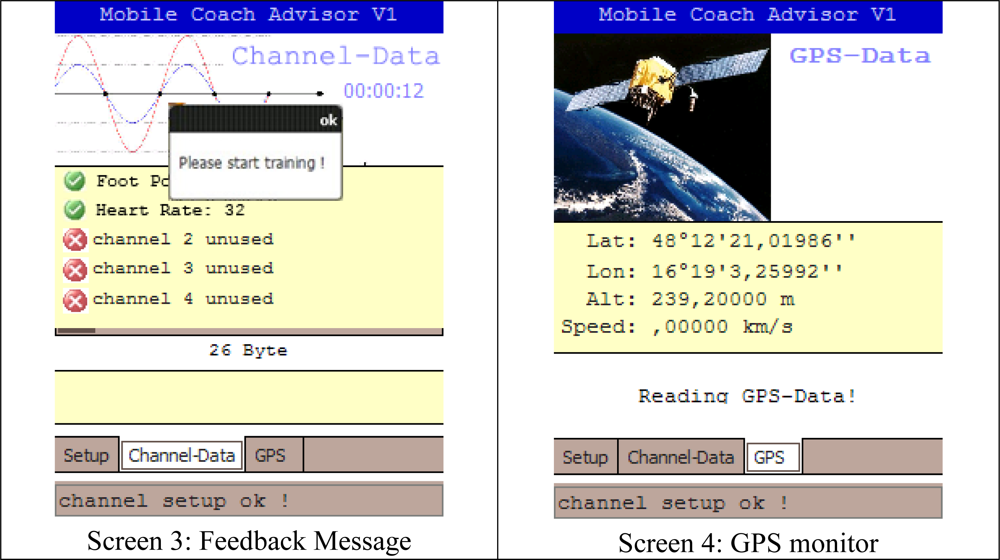Open the Setup tab in Screen 3
Viewport: 1000px width, 560px height.
(86, 456)
